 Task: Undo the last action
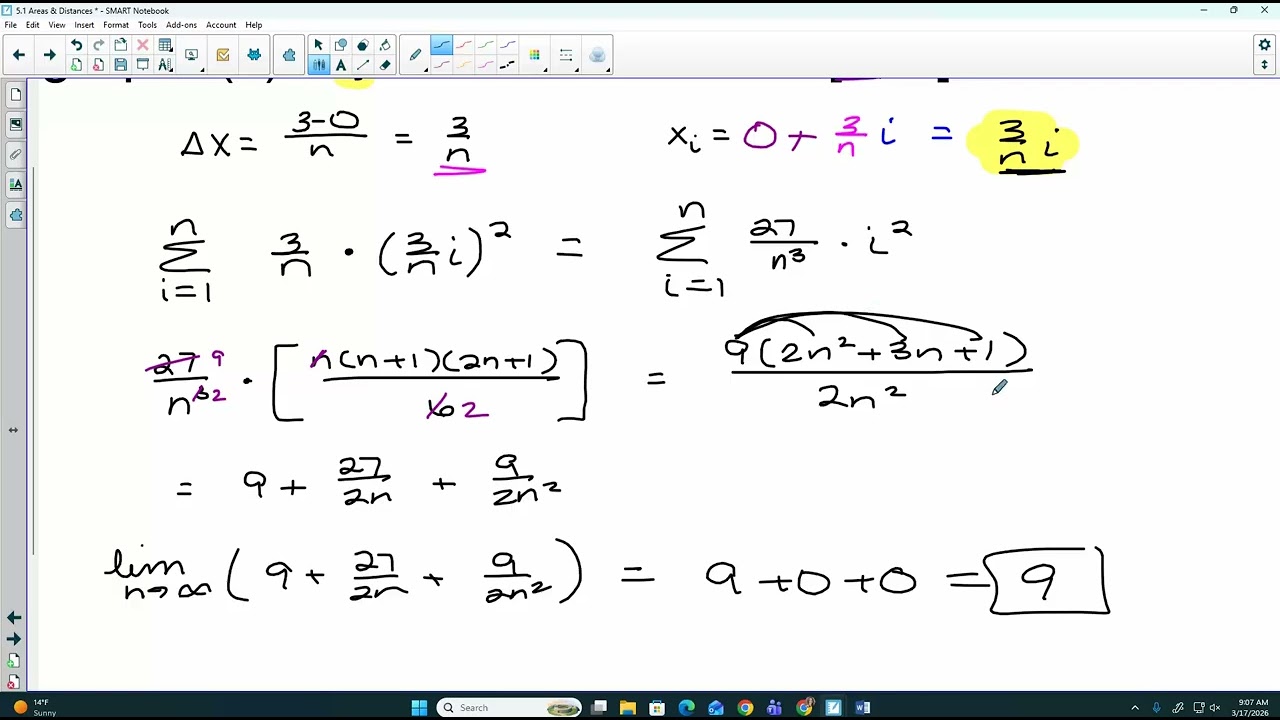pyautogui.click(x=76, y=45)
